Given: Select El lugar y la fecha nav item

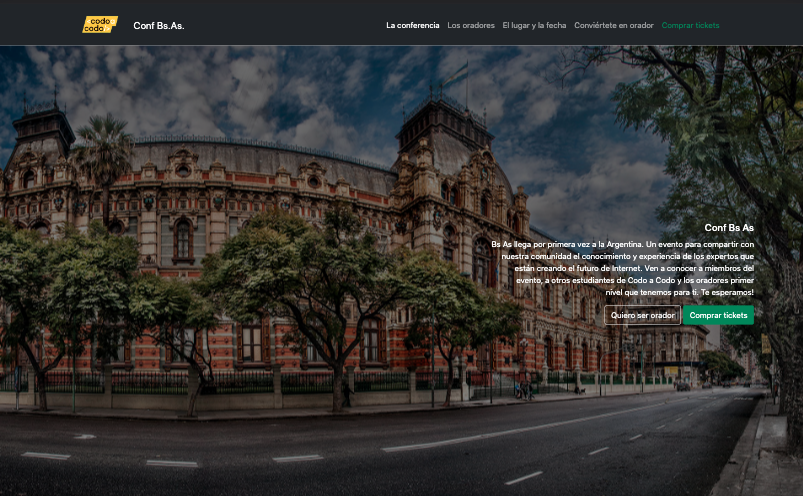Looking at the screenshot, I should 534,25.
